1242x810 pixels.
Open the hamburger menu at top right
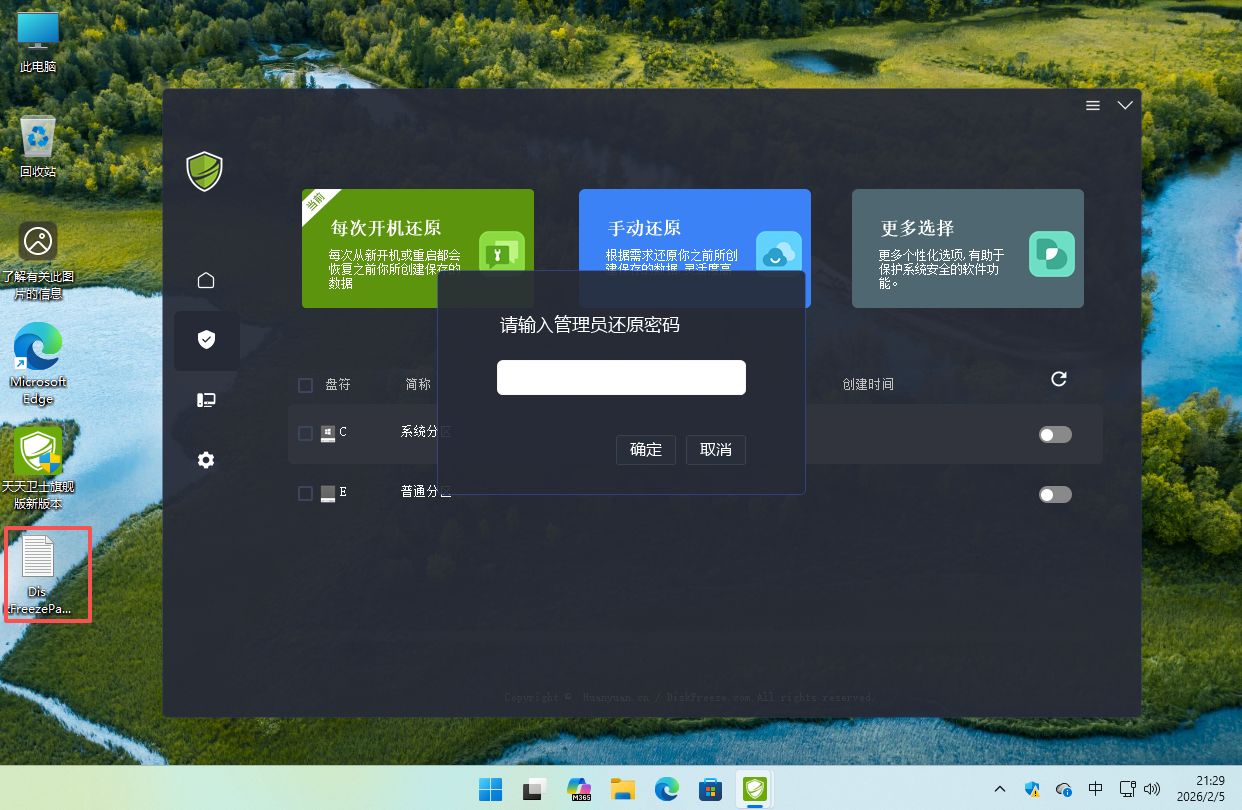tap(1093, 105)
